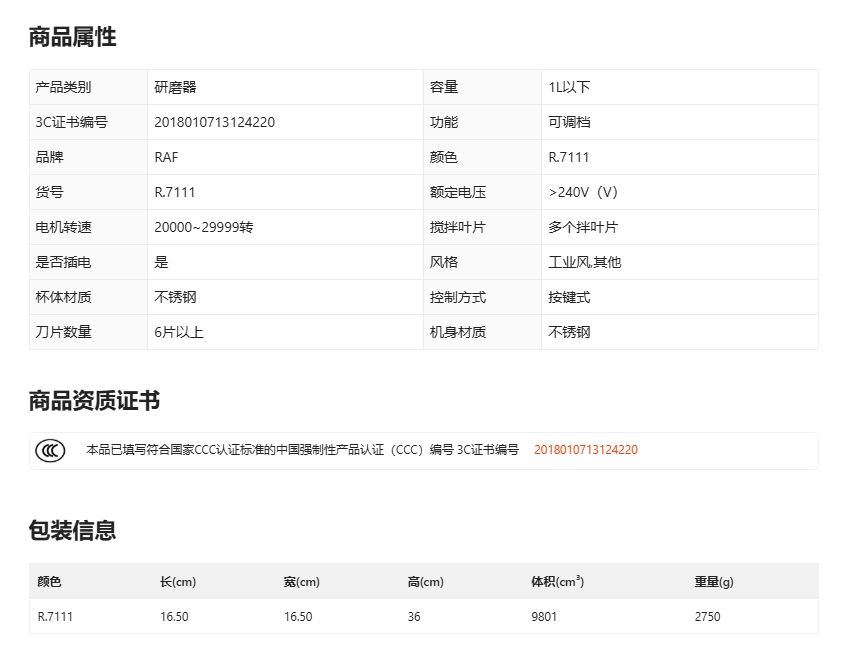
Task: Click the 包装信息 section heading
Action: pos(72,531)
